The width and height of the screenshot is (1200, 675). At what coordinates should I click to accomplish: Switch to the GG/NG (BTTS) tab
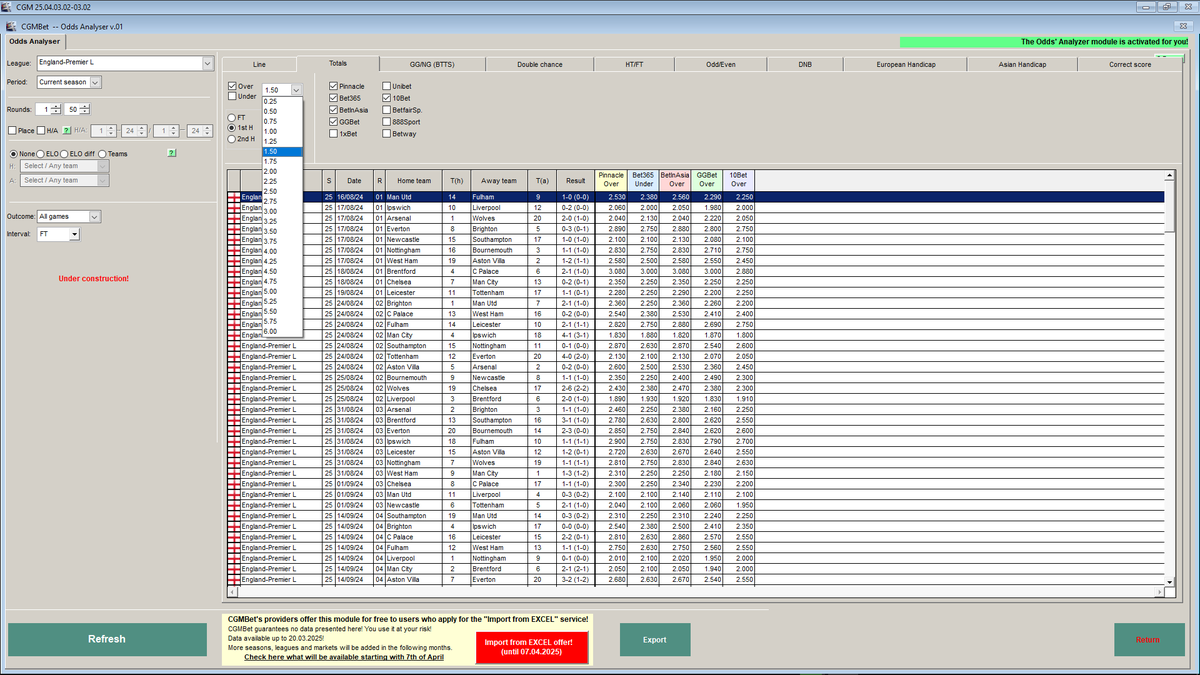[432, 64]
